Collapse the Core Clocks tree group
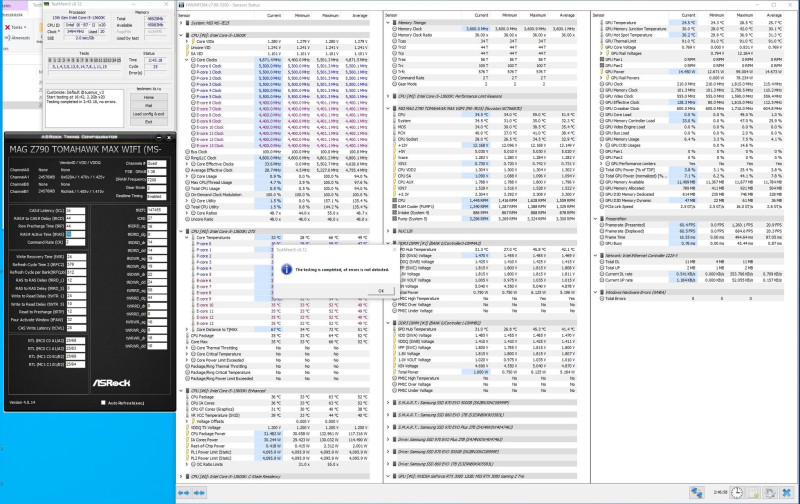The width and height of the screenshot is (800, 504). click(187, 60)
